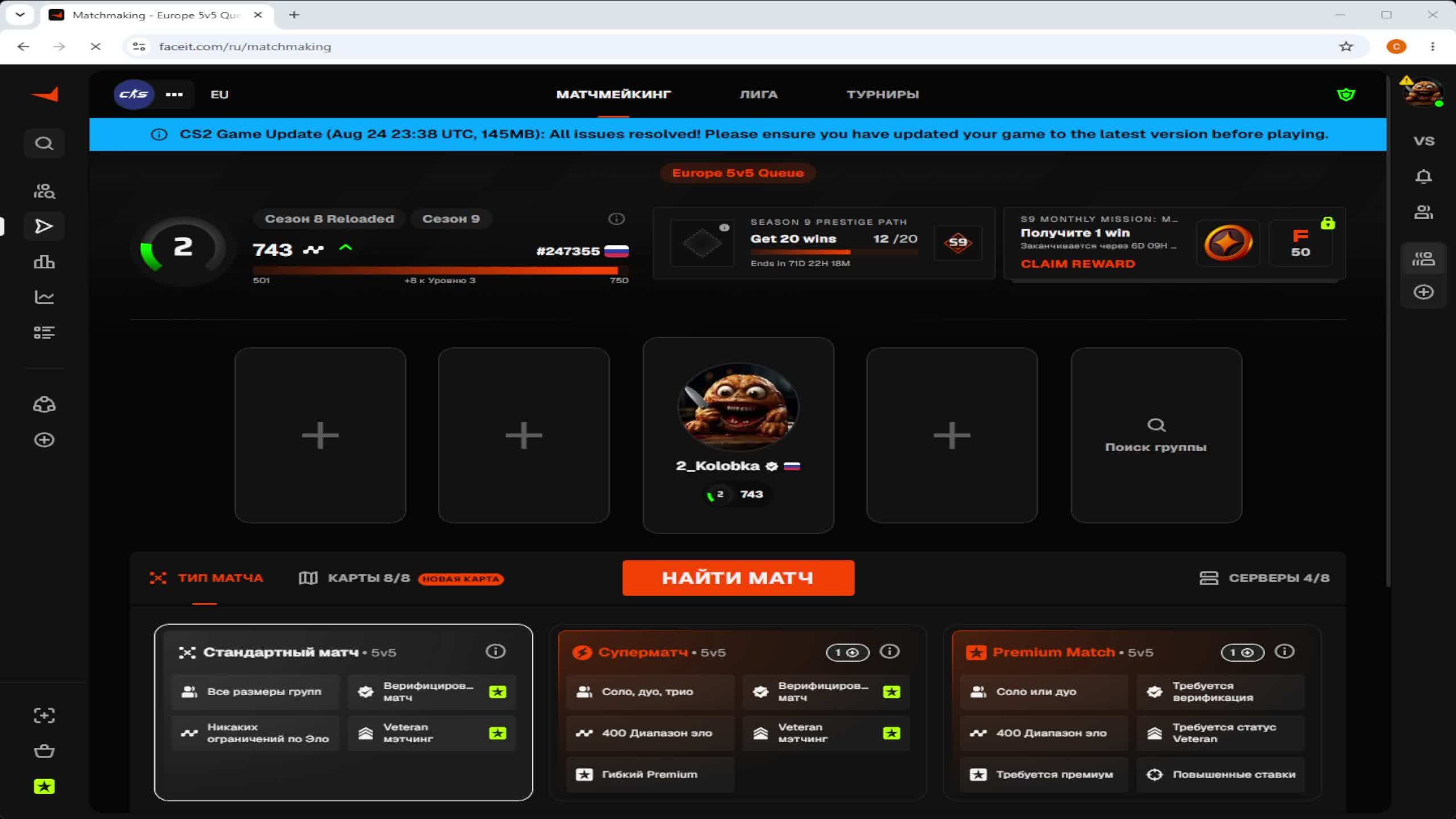Image resolution: width=1456 pixels, height=819 pixels.
Task: Click the Premium Match entry cost pill
Action: coord(1242,652)
